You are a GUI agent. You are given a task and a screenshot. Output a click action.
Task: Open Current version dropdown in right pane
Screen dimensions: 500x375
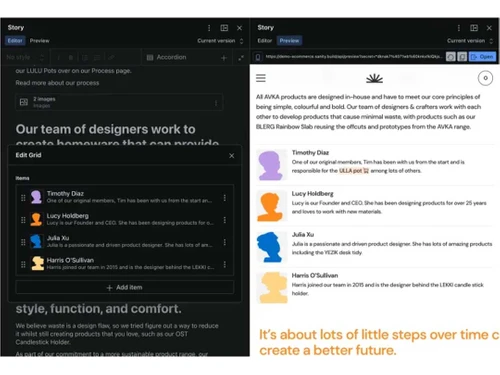[x=470, y=41]
